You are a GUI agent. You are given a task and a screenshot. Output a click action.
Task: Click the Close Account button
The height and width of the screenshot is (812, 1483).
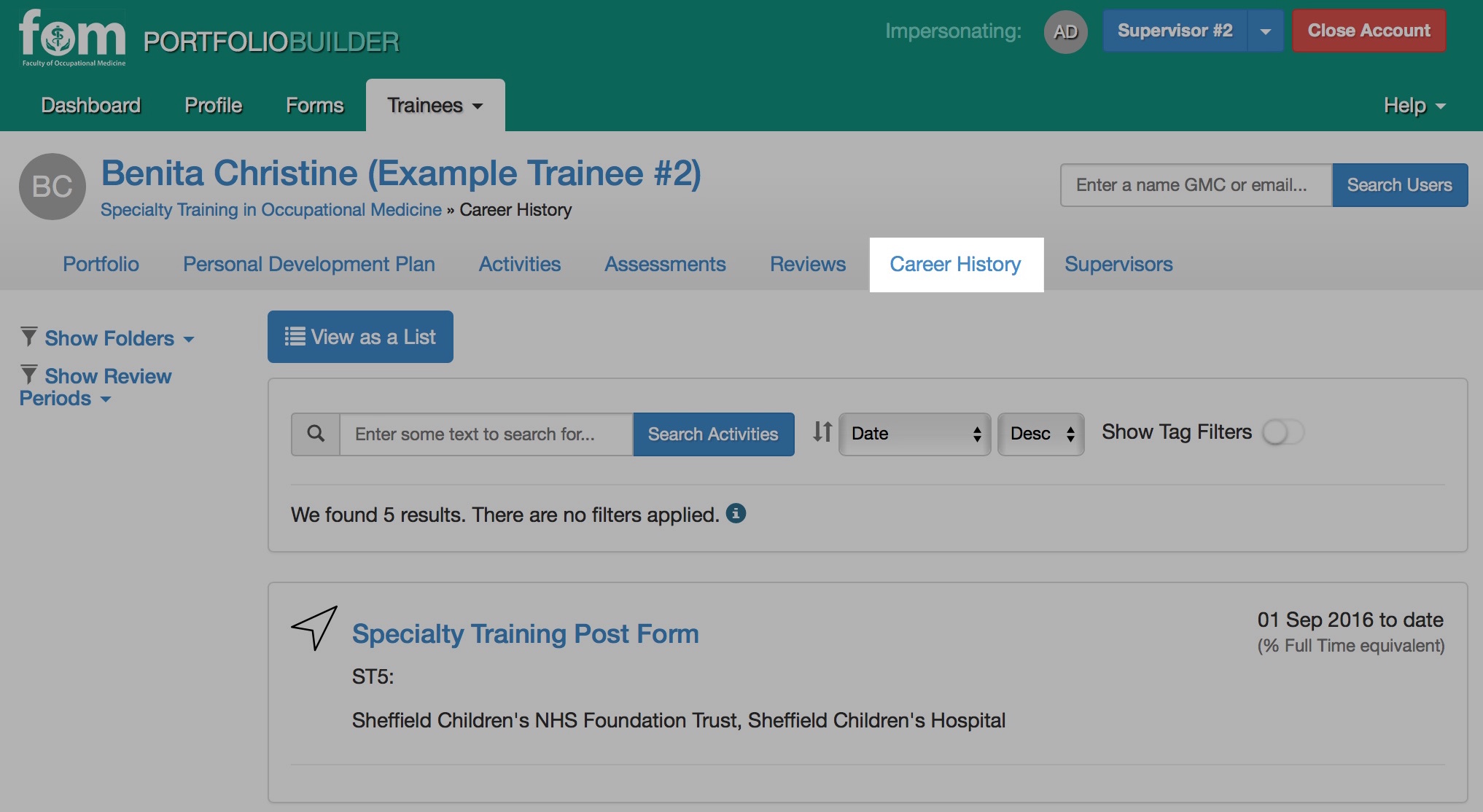click(1369, 31)
